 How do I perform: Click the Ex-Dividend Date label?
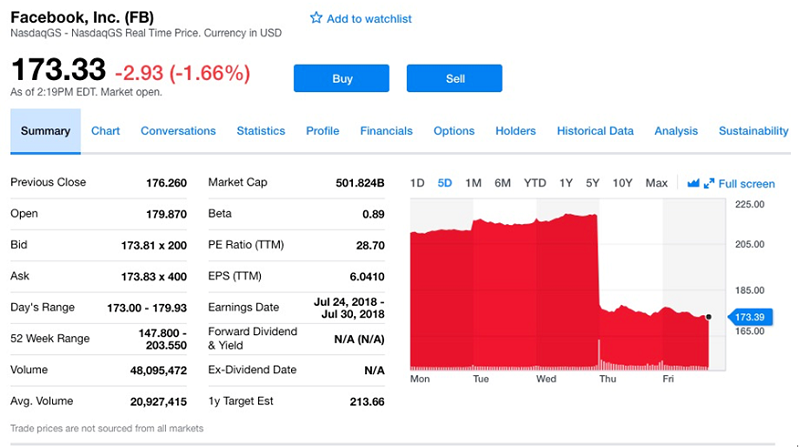click(x=252, y=370)
